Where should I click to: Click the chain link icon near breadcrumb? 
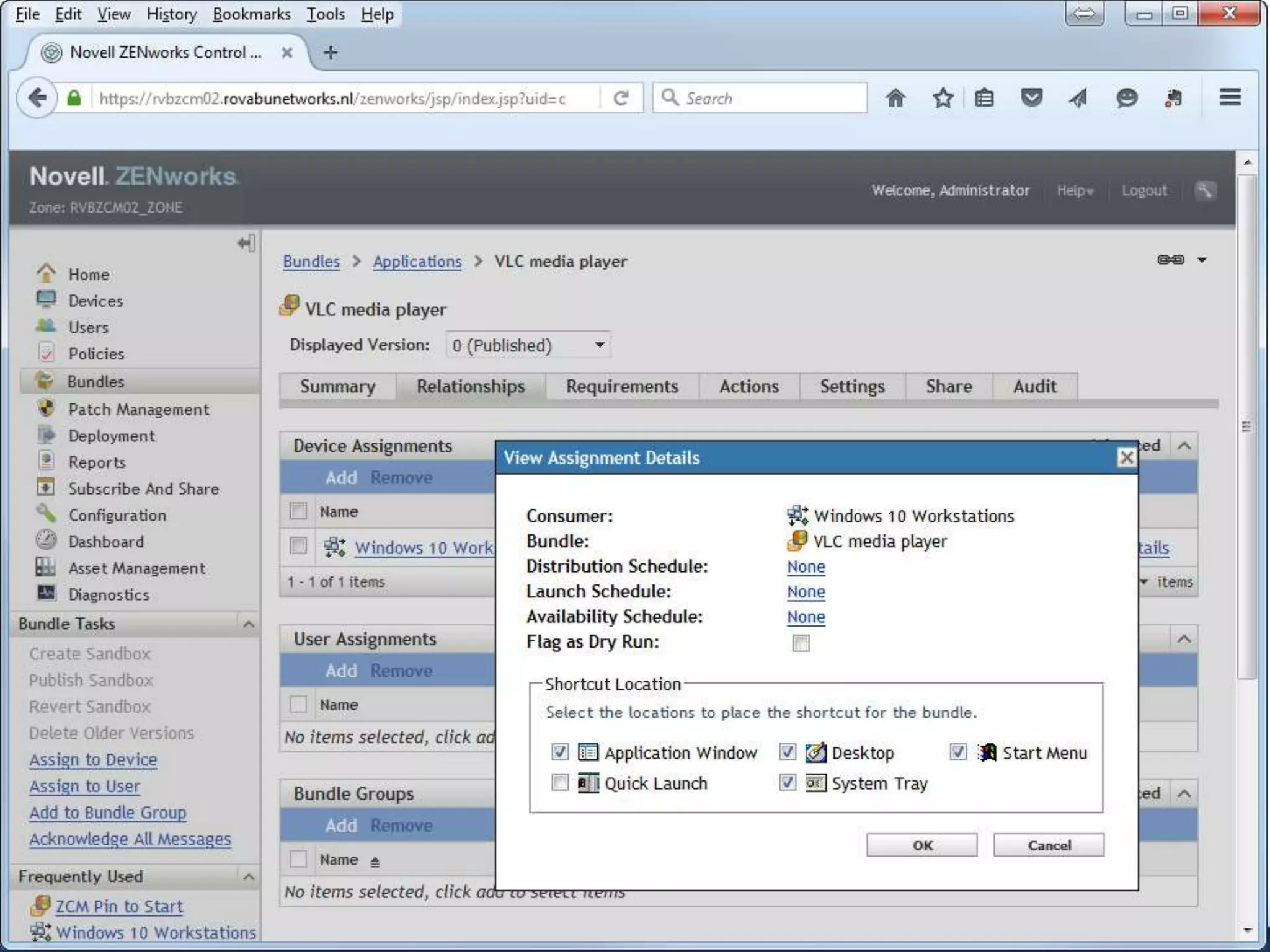[1170, 260]
